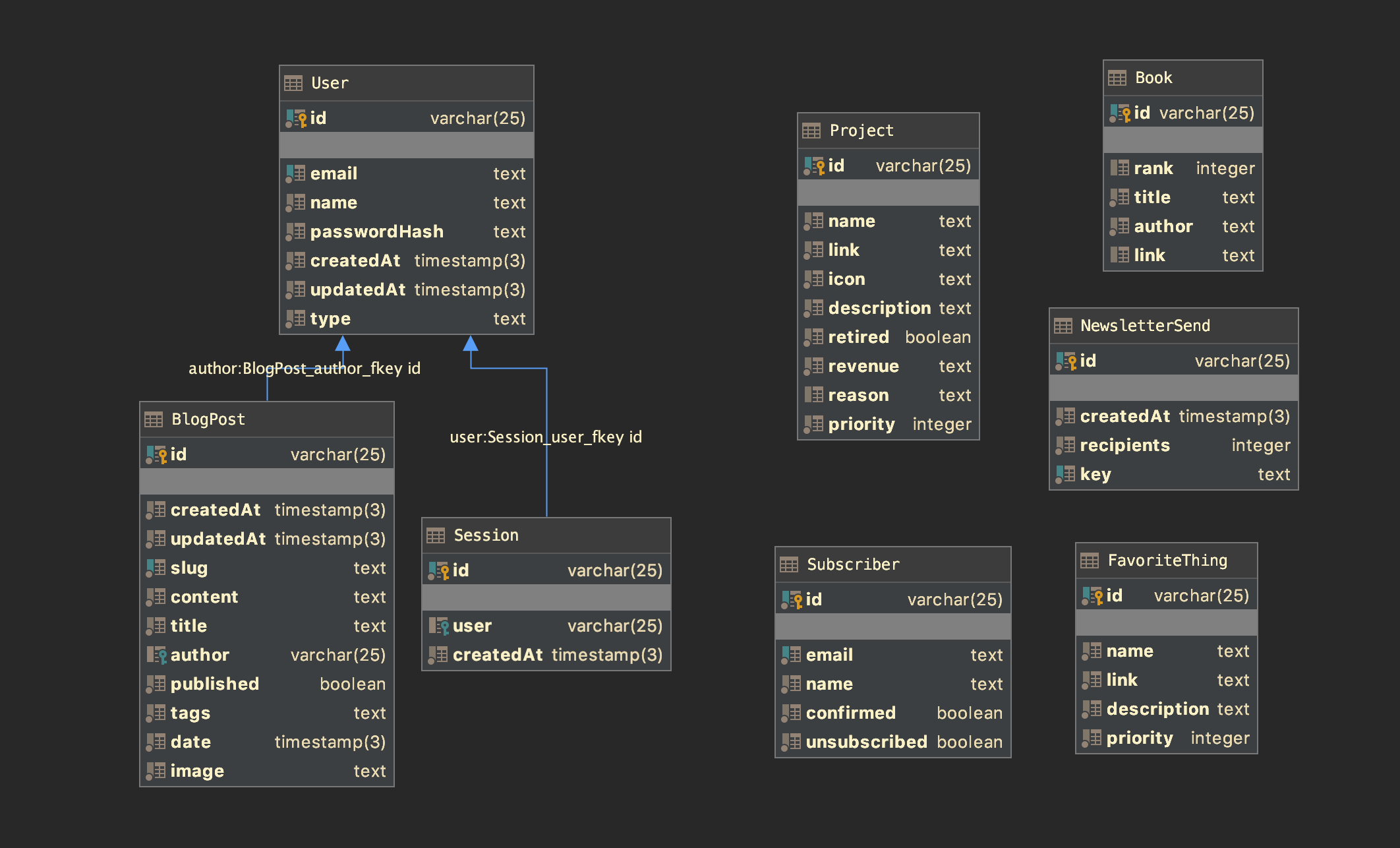Click the Subscriber email column icon
Viewport: 1400px width, 848px height.
tap(791, 655)
